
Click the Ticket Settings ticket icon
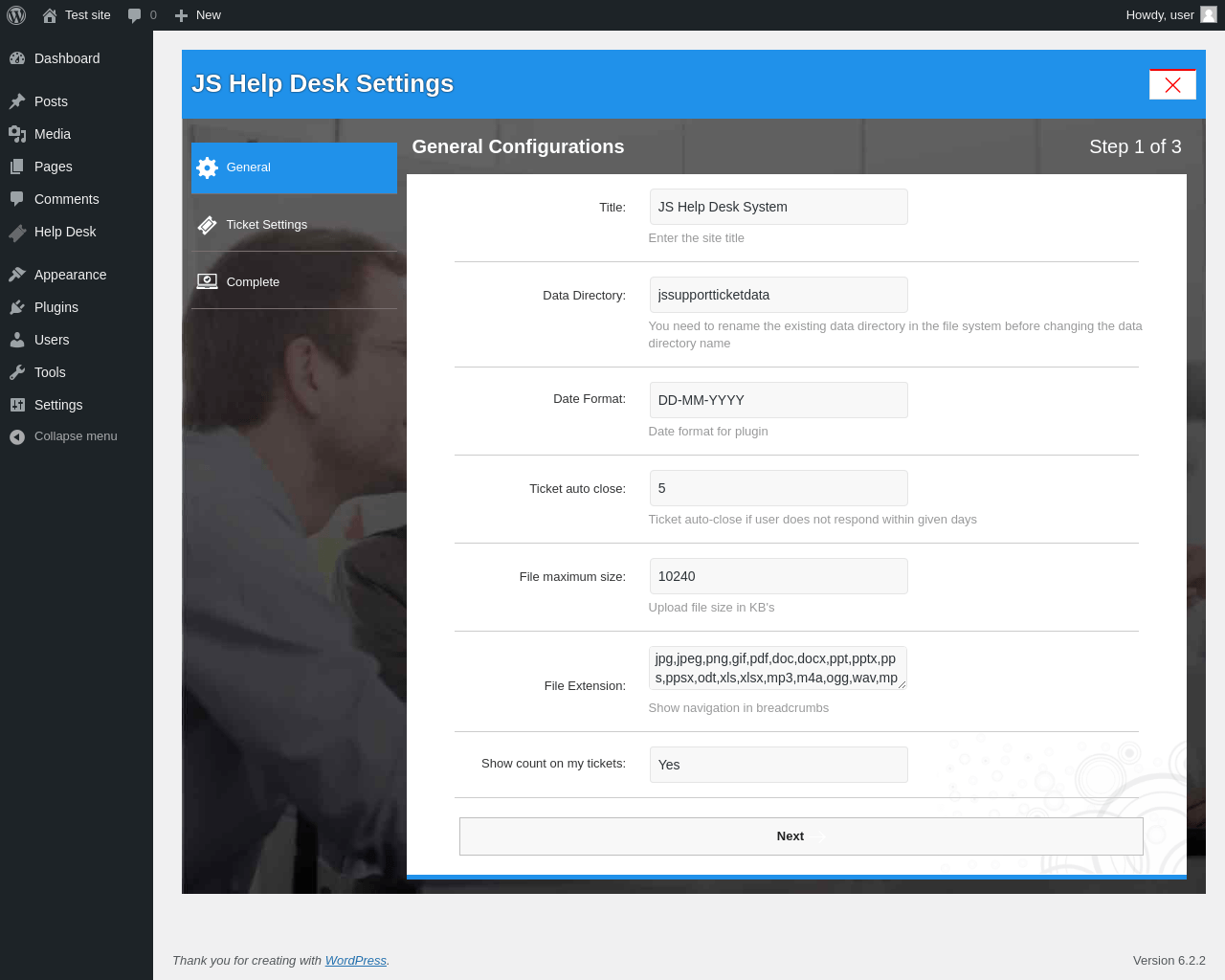207,225
